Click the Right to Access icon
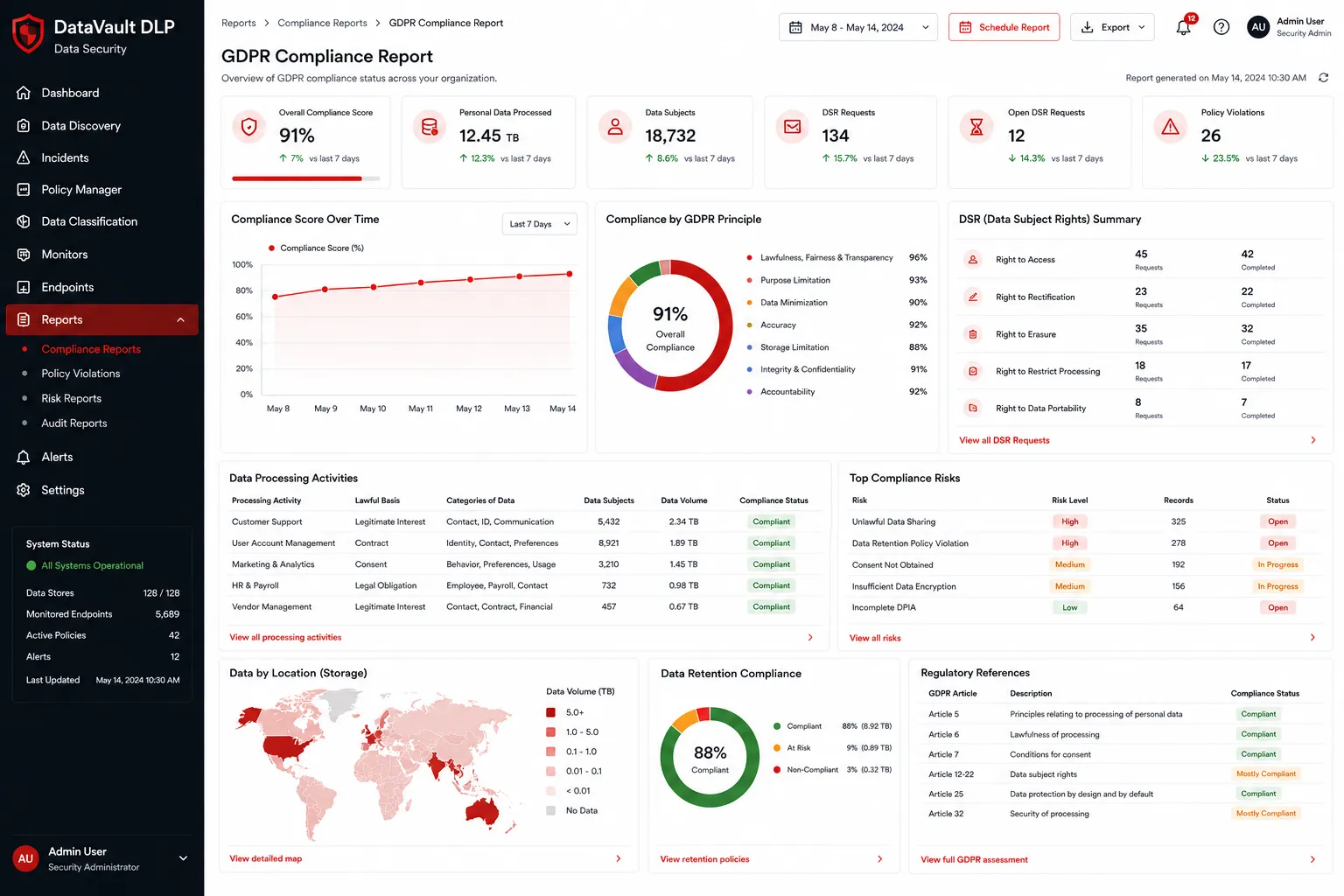 tap(972, 260)
